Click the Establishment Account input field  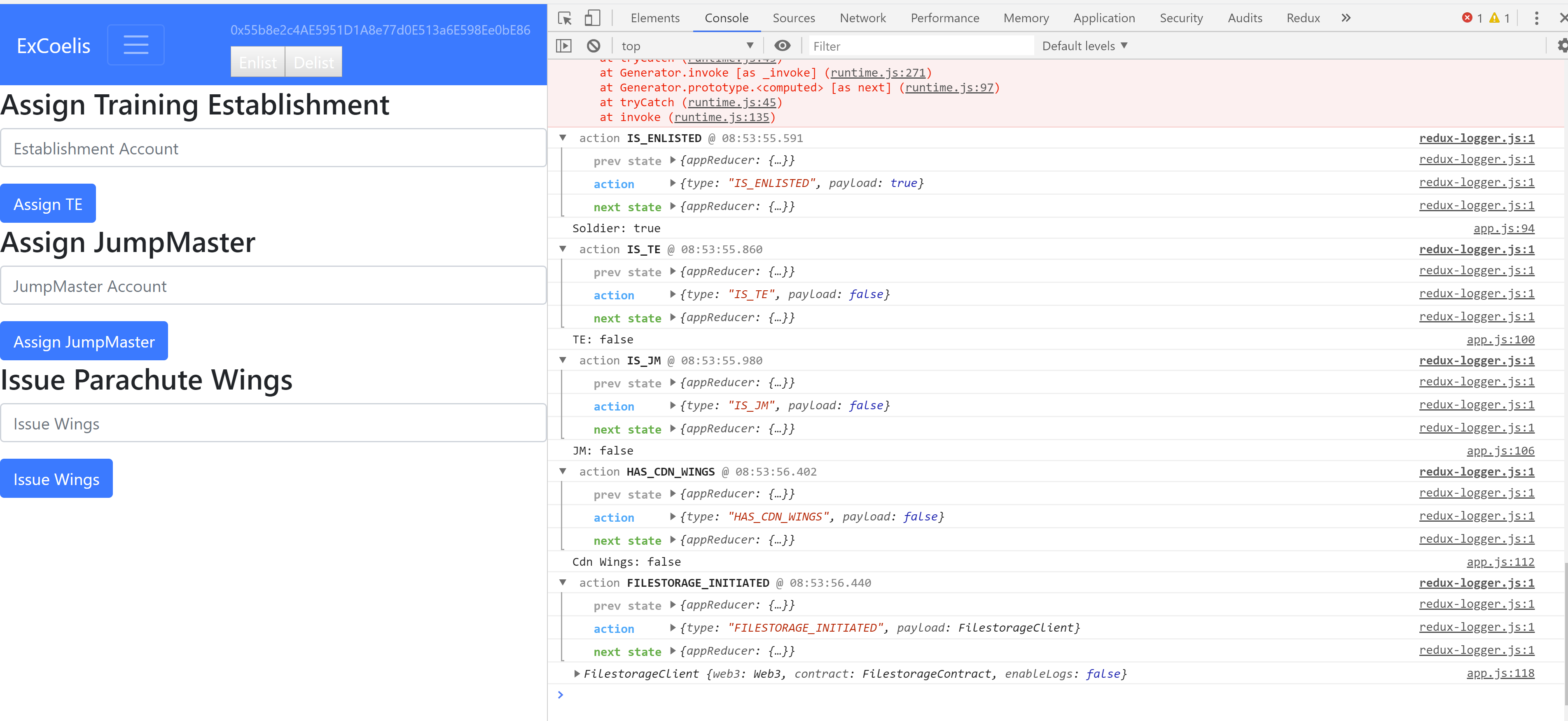coord(273,149)
